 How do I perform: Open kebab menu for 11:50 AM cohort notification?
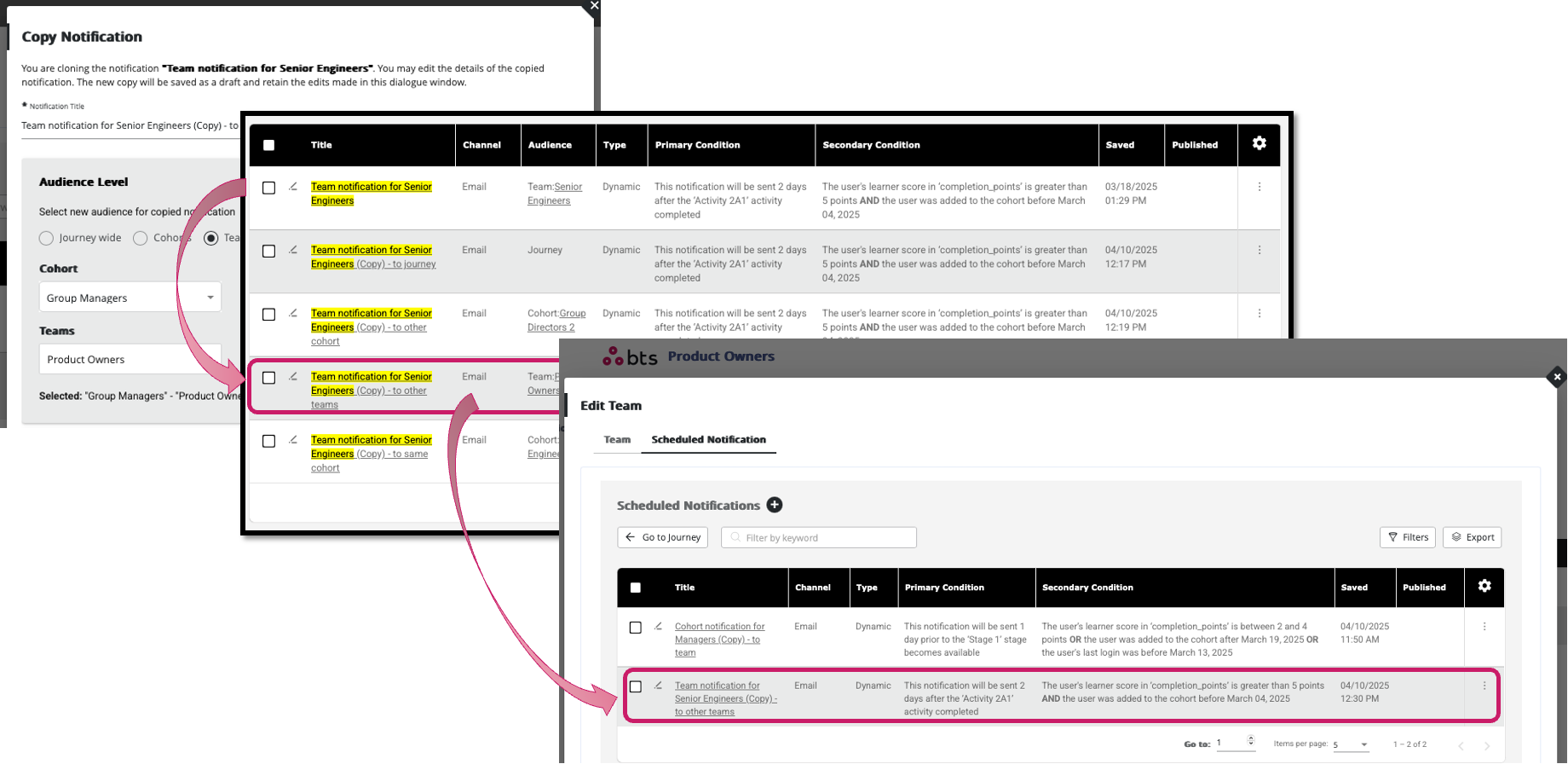[x=1484, y=627]
